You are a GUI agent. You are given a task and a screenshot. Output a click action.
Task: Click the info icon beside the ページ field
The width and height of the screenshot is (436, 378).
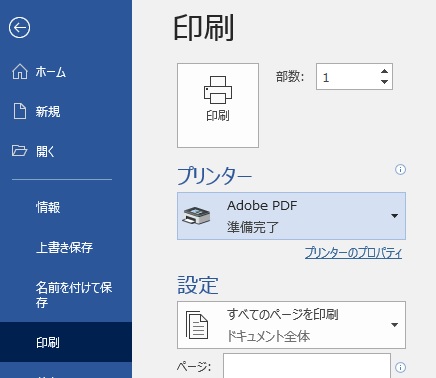(400, 367)
